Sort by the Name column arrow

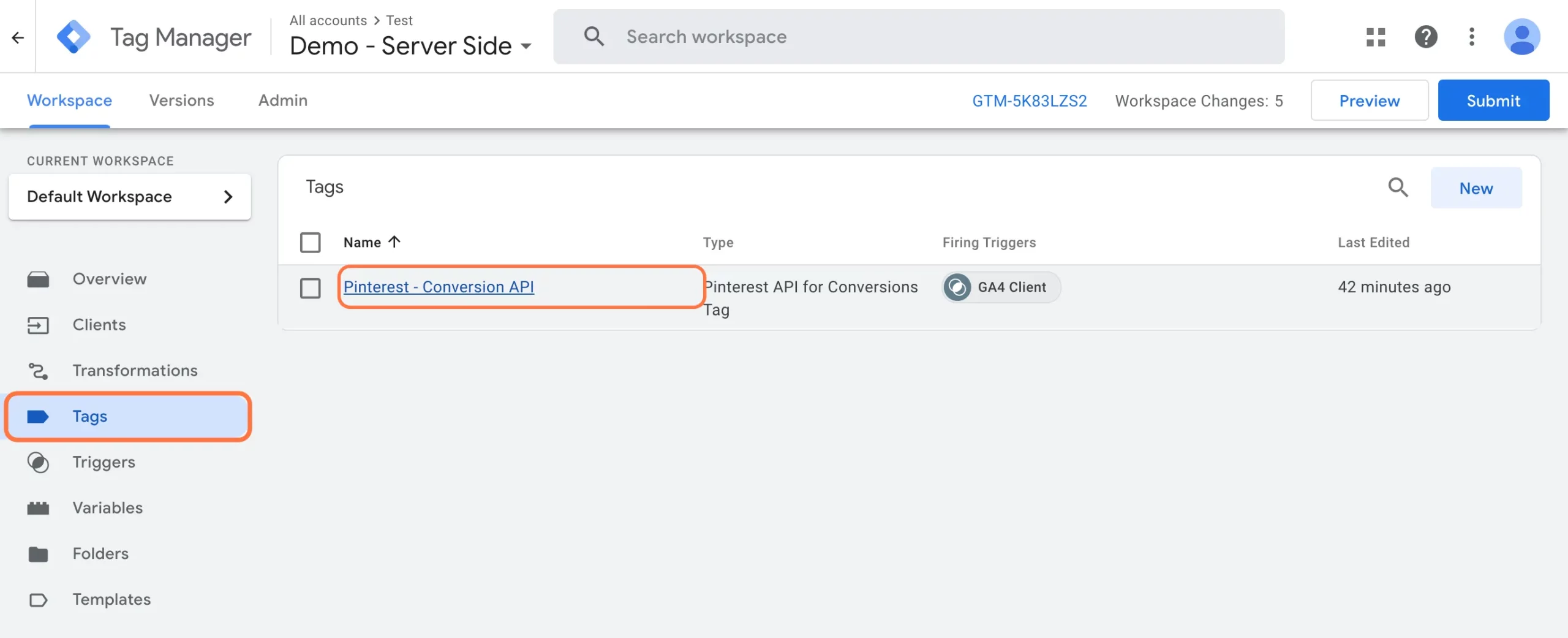(x=394, y=242)
